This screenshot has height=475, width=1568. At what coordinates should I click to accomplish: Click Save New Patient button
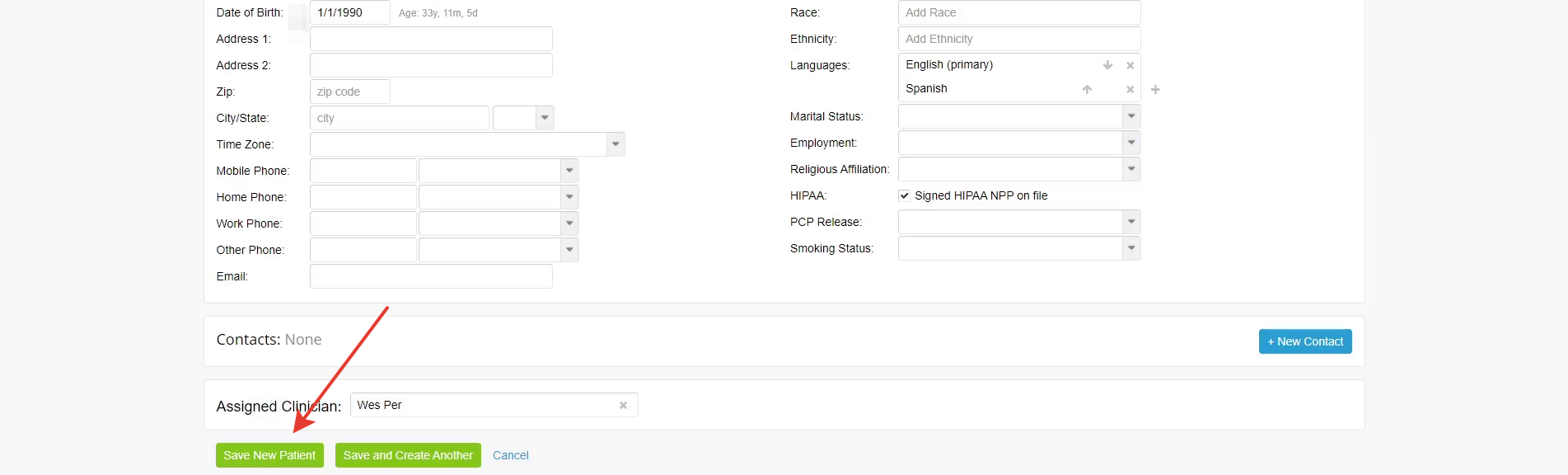tap(269, 455)
